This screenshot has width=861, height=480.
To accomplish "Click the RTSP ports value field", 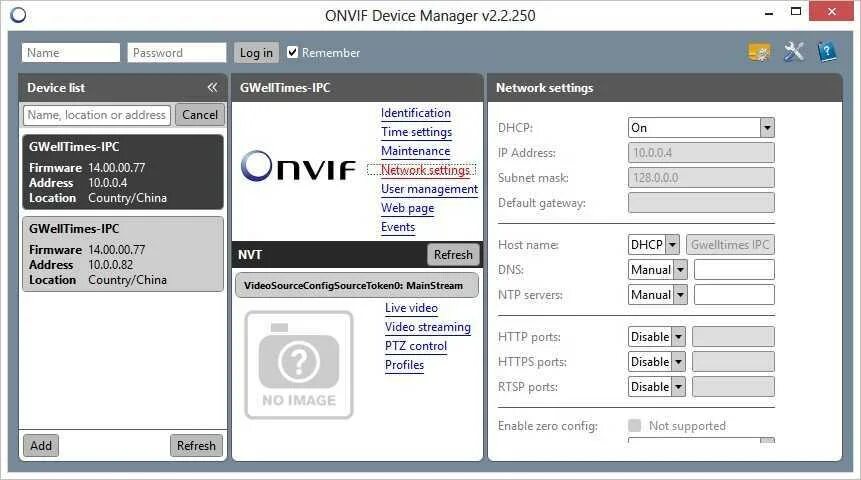I will point(733,387).
